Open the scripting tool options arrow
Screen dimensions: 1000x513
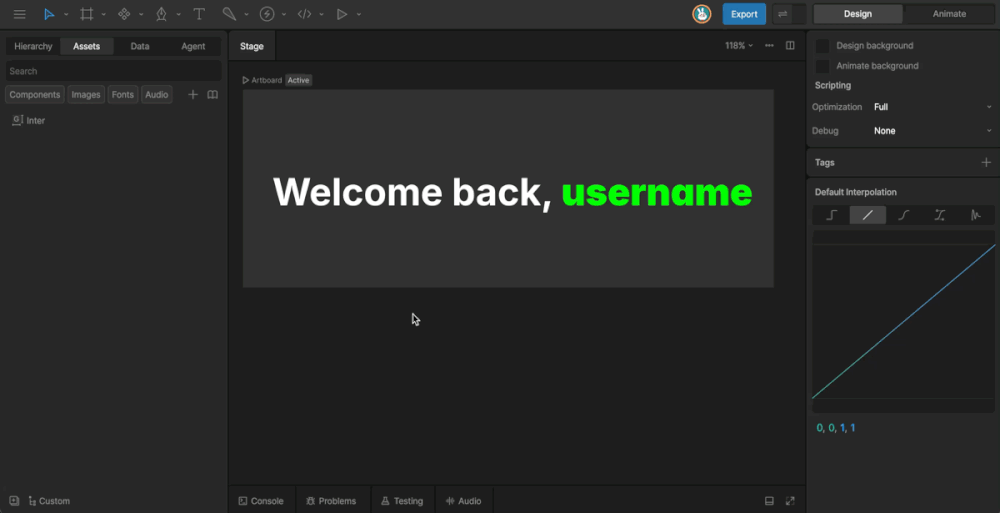tap(321, 15)
